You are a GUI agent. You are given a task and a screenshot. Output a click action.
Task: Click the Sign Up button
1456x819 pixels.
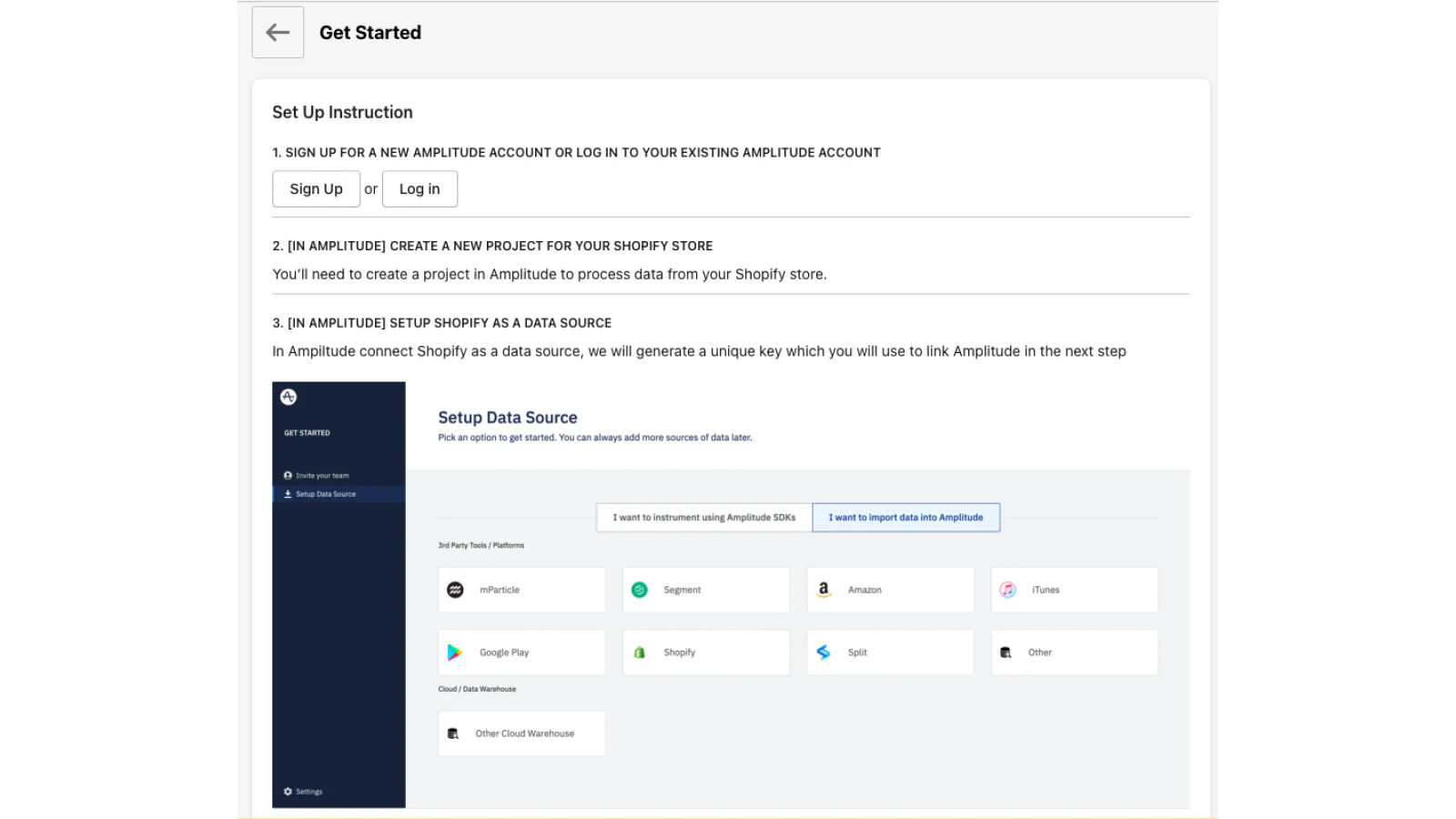[x=316, y=189]
